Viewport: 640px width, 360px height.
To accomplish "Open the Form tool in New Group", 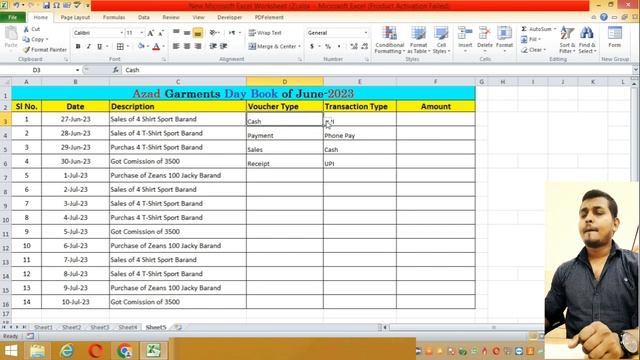I will pyautogui.click(x=615, y=37).
